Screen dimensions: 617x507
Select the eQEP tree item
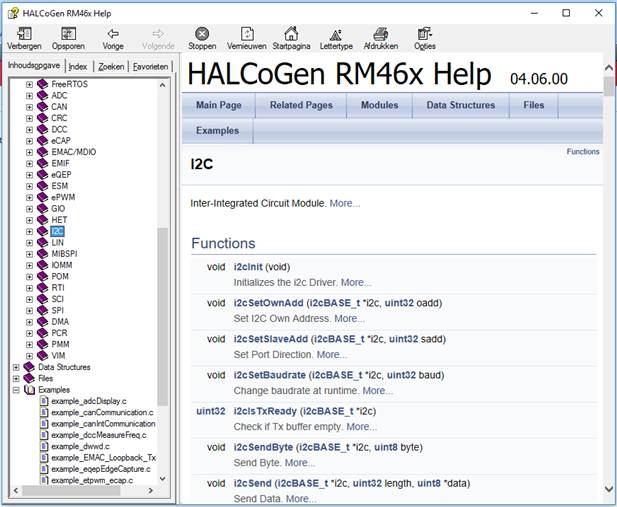pyautogui.click(x=61, y=175)
